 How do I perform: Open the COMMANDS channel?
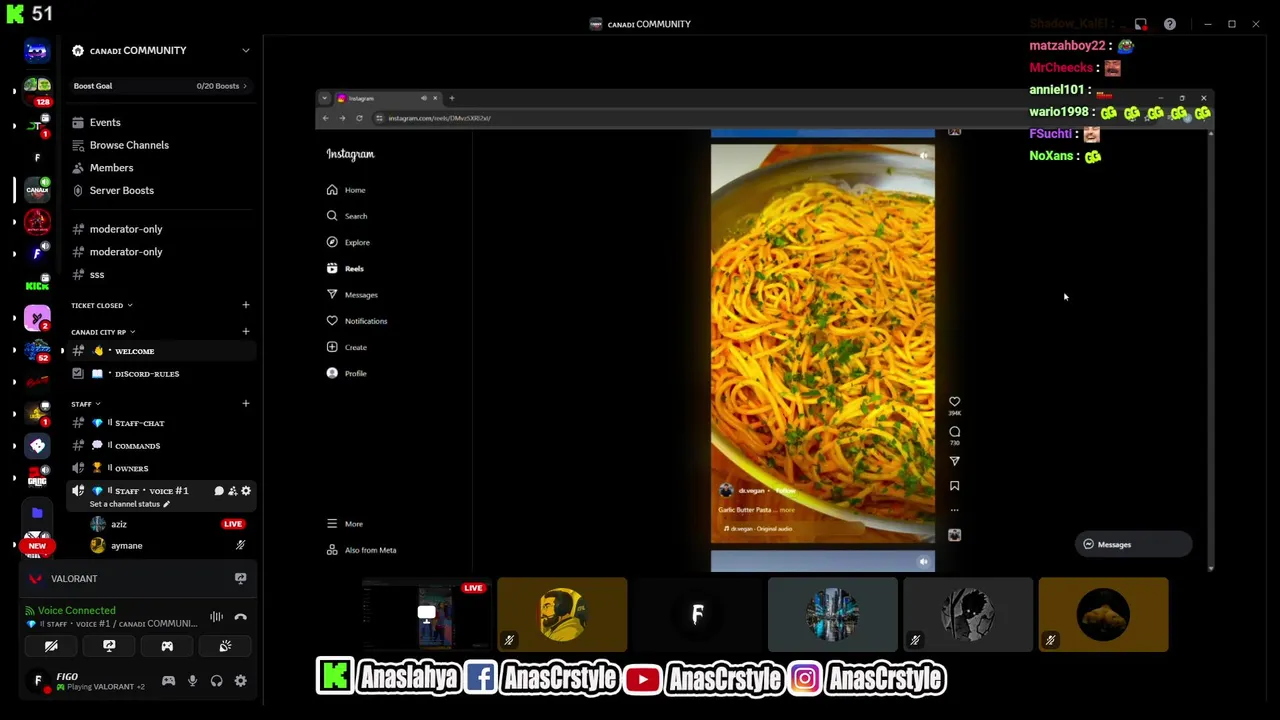pos(137,446)
